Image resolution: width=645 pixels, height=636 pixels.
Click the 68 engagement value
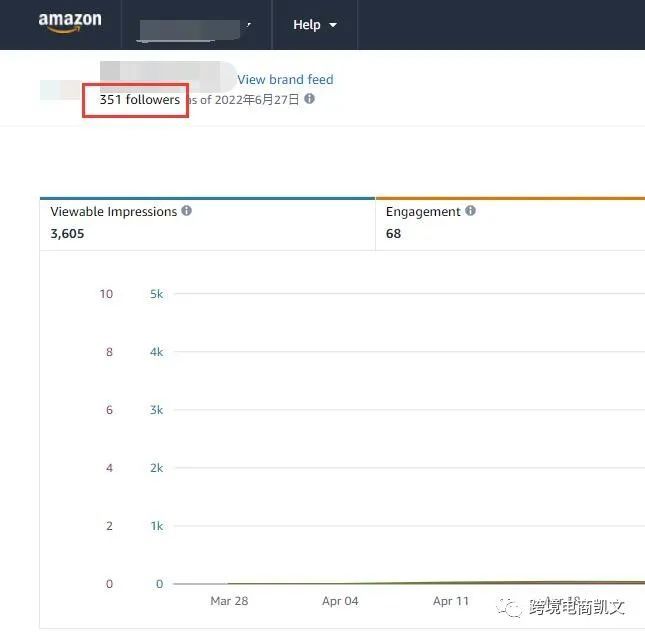(x=393, y=234)
